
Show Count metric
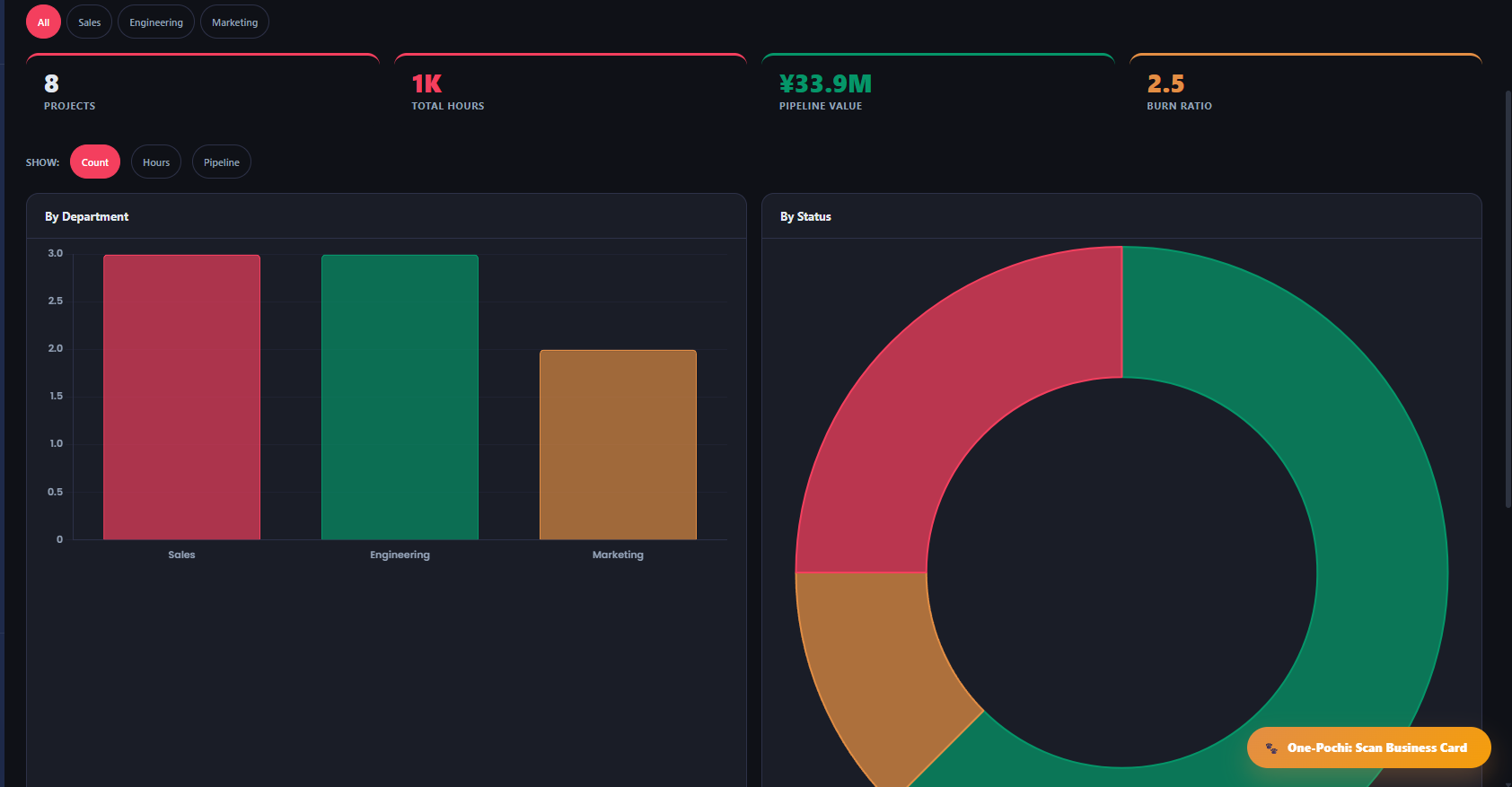pyautogui.click(x=95, y=162)
